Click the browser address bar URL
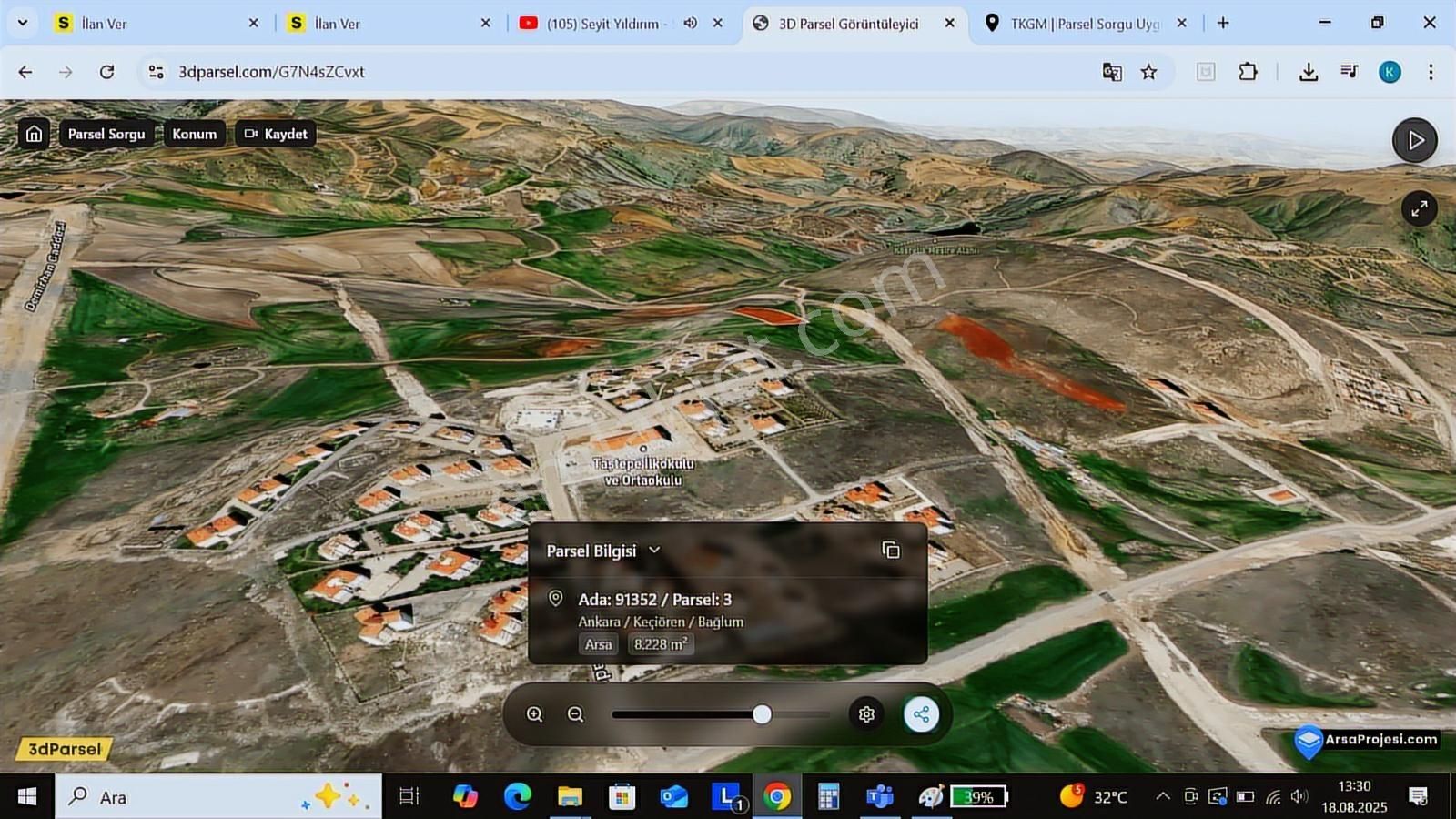The image size is (1456, 819). pyautogui.click(x=271, y=72)
